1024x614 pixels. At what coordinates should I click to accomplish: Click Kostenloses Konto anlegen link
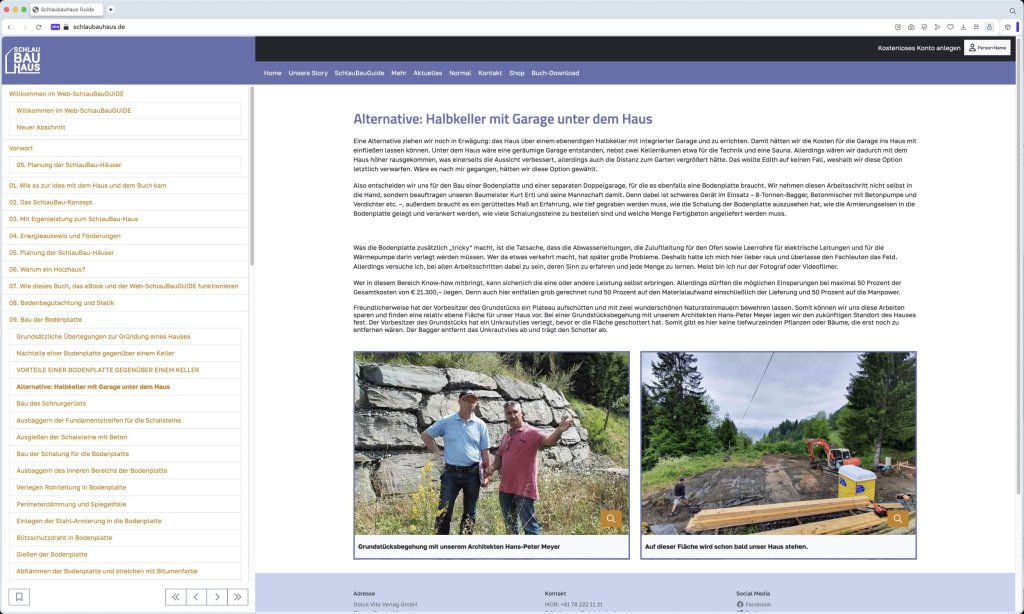pos(918,48)
